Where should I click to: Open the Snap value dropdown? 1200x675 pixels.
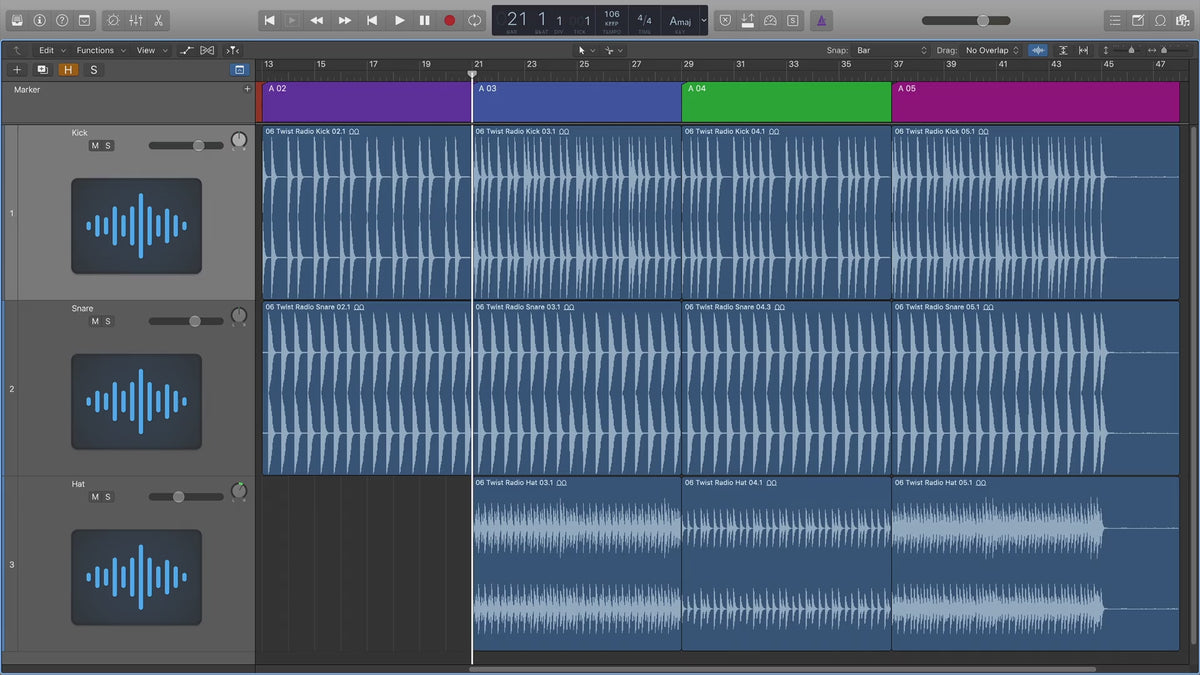tap(892, 50)
